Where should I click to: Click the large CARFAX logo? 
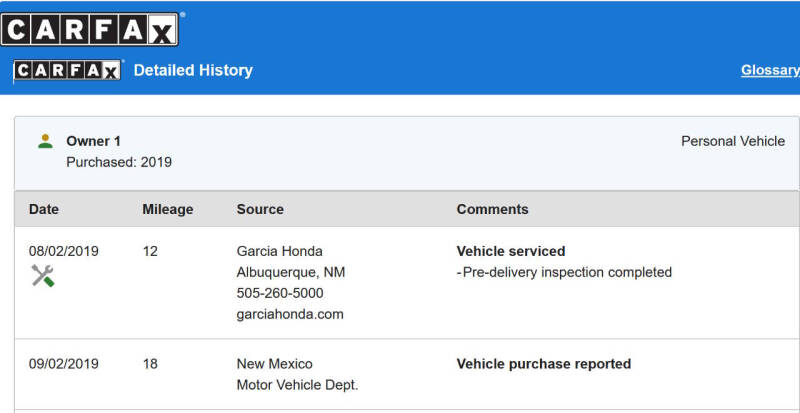click(x=90, y=29)
